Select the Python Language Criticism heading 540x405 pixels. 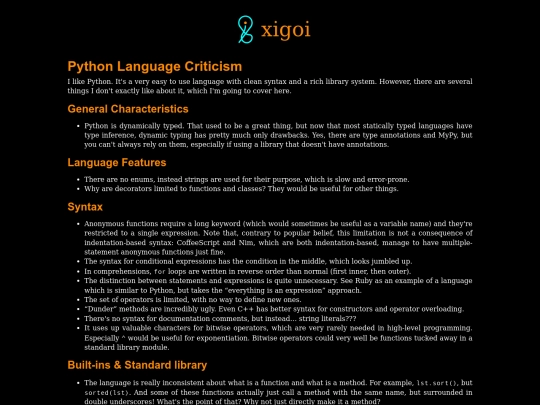pos(155,66)
